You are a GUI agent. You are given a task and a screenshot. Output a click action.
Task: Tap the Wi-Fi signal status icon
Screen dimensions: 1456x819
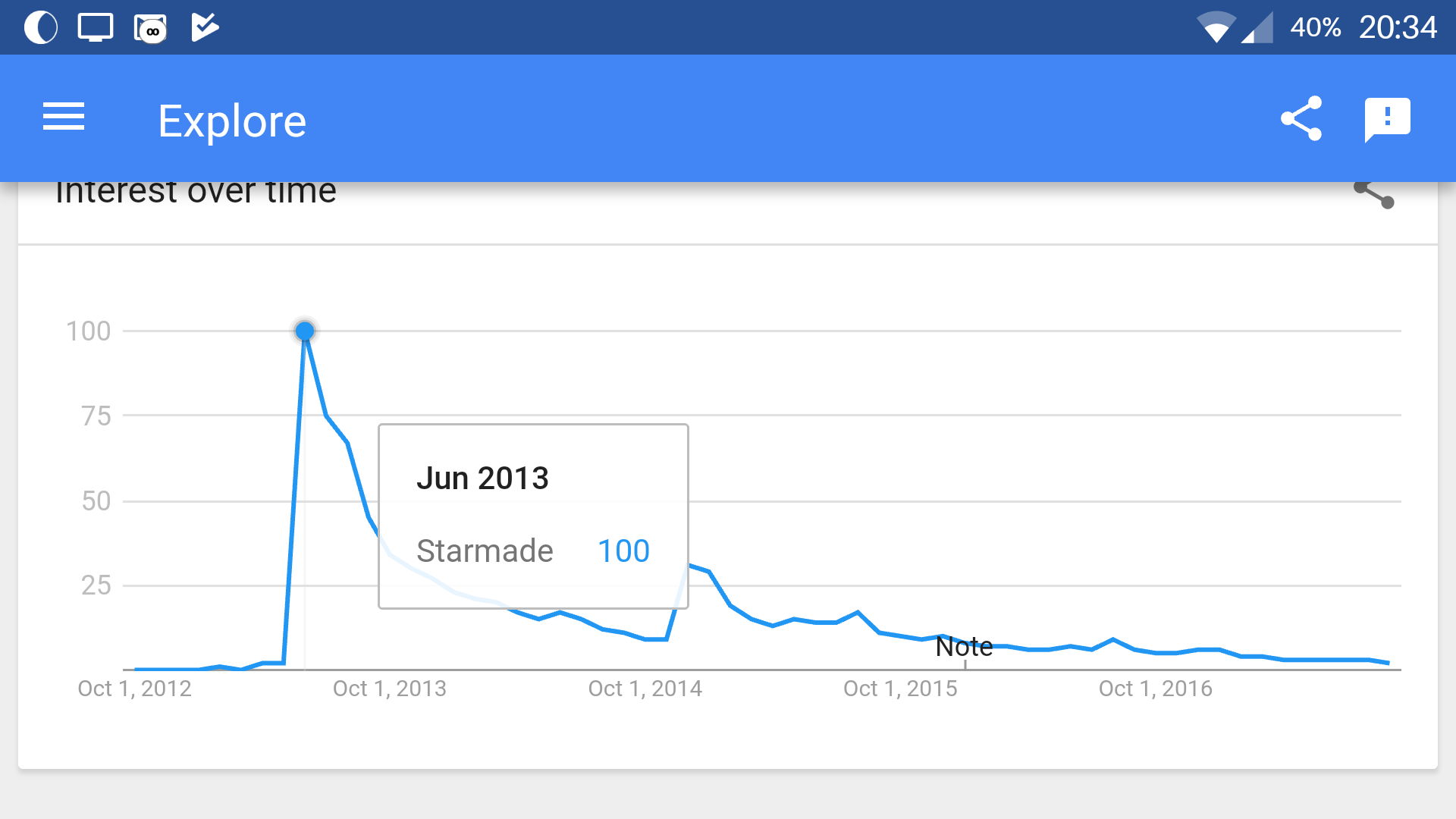coord(1216,28)
